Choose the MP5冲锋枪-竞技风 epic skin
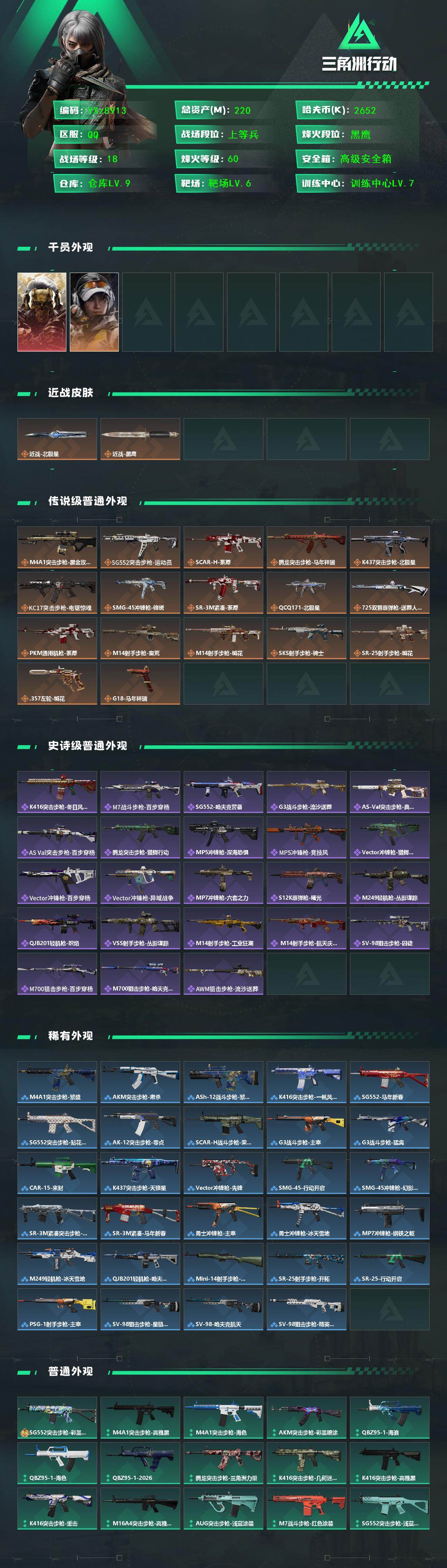Image resolution: width=447 pixels, height=1568 pixels. click(x=307, y=837)
